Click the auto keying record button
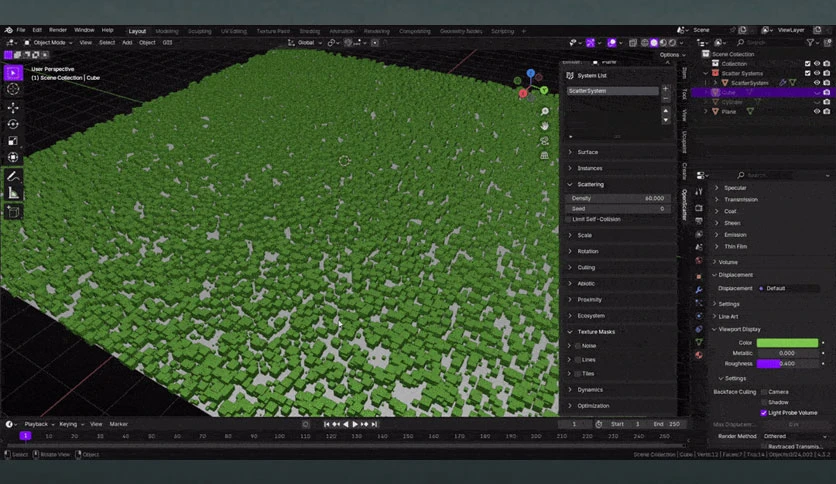Viewport: 836px width, 484px height. (306, 424)
